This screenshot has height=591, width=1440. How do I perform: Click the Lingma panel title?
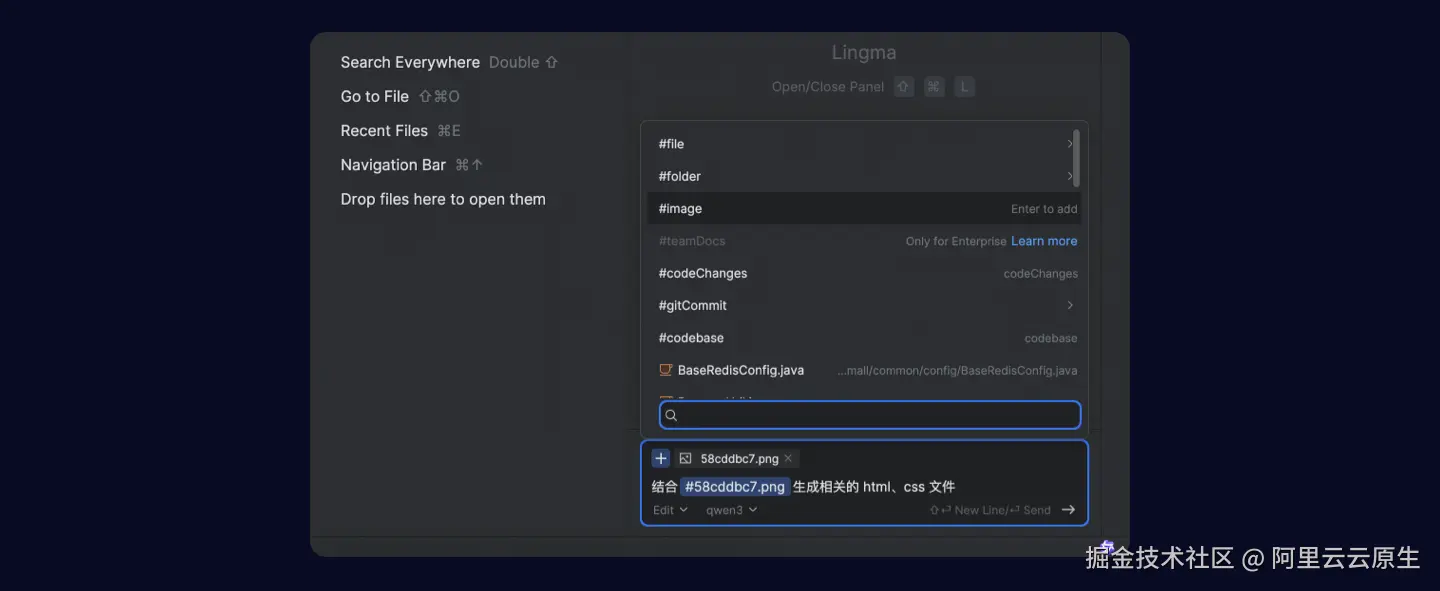pos(864,52)
